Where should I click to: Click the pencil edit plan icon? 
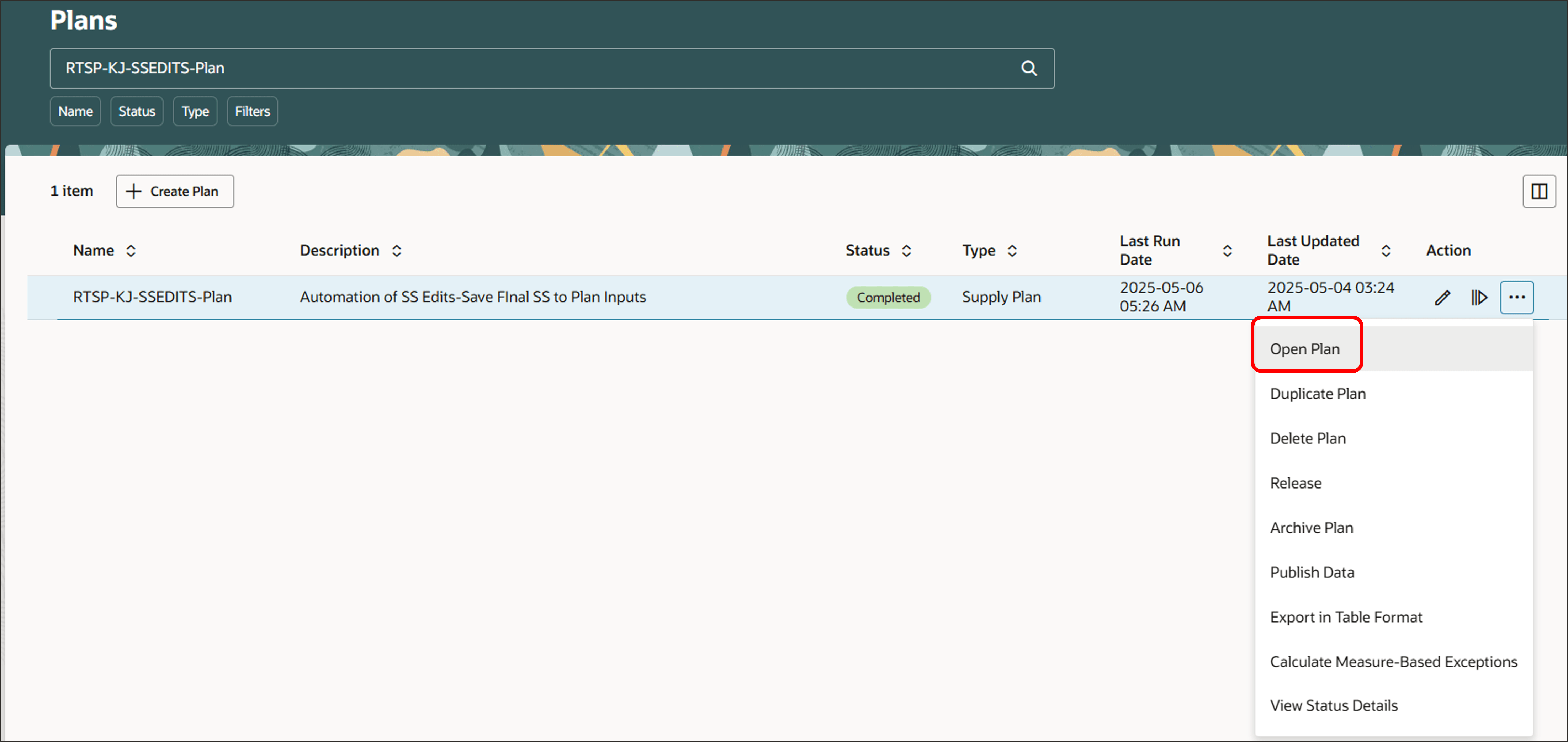tap(1442, 298)
